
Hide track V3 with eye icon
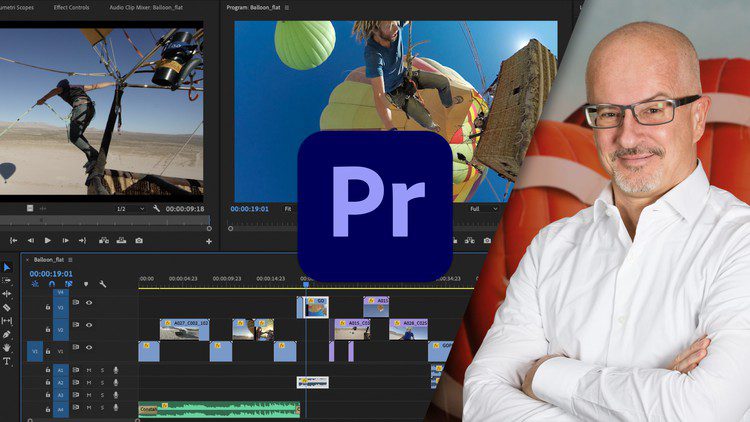click(89, 302)
